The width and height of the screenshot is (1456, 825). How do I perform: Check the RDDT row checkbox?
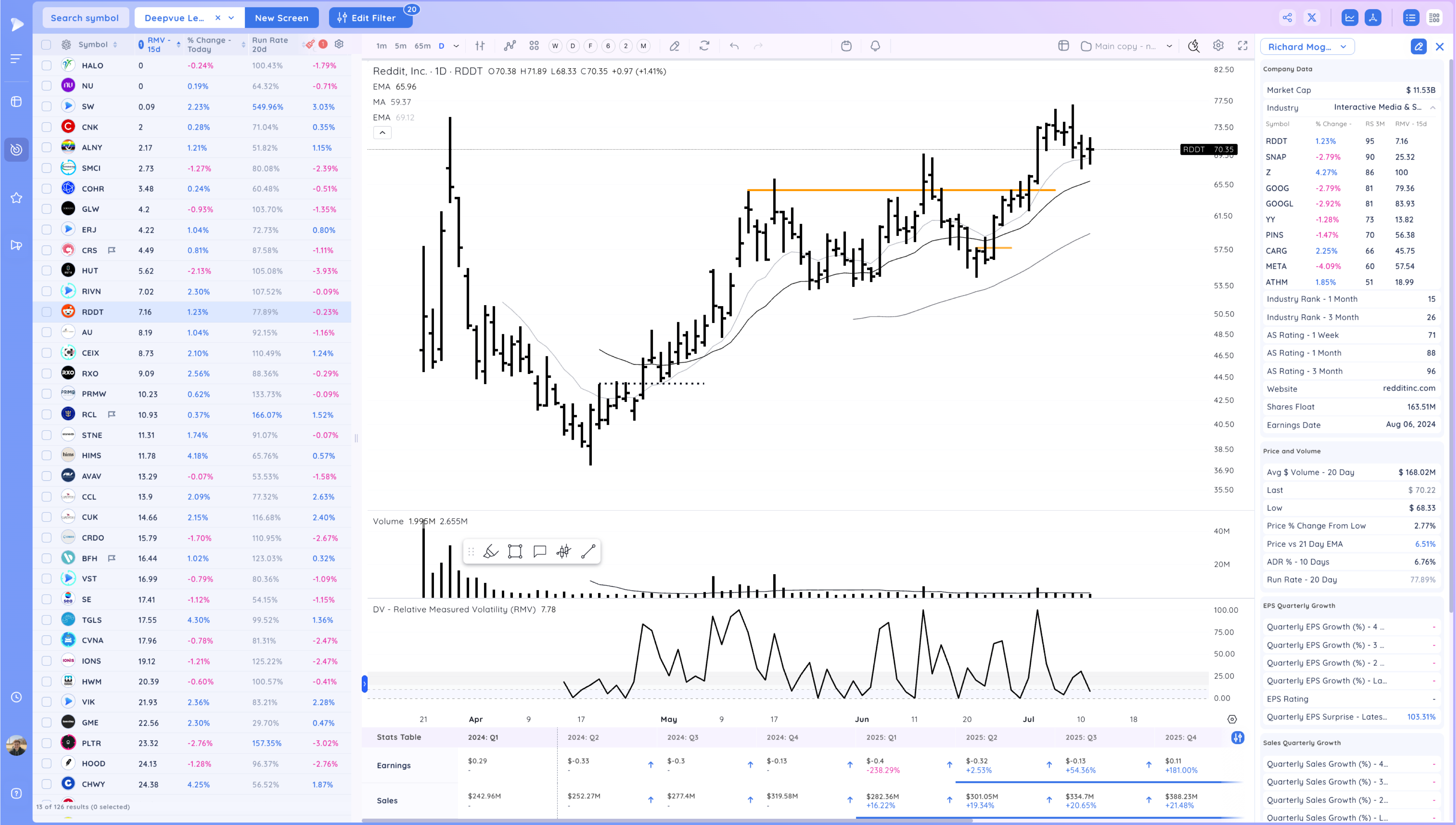click(x=47, y=312)
